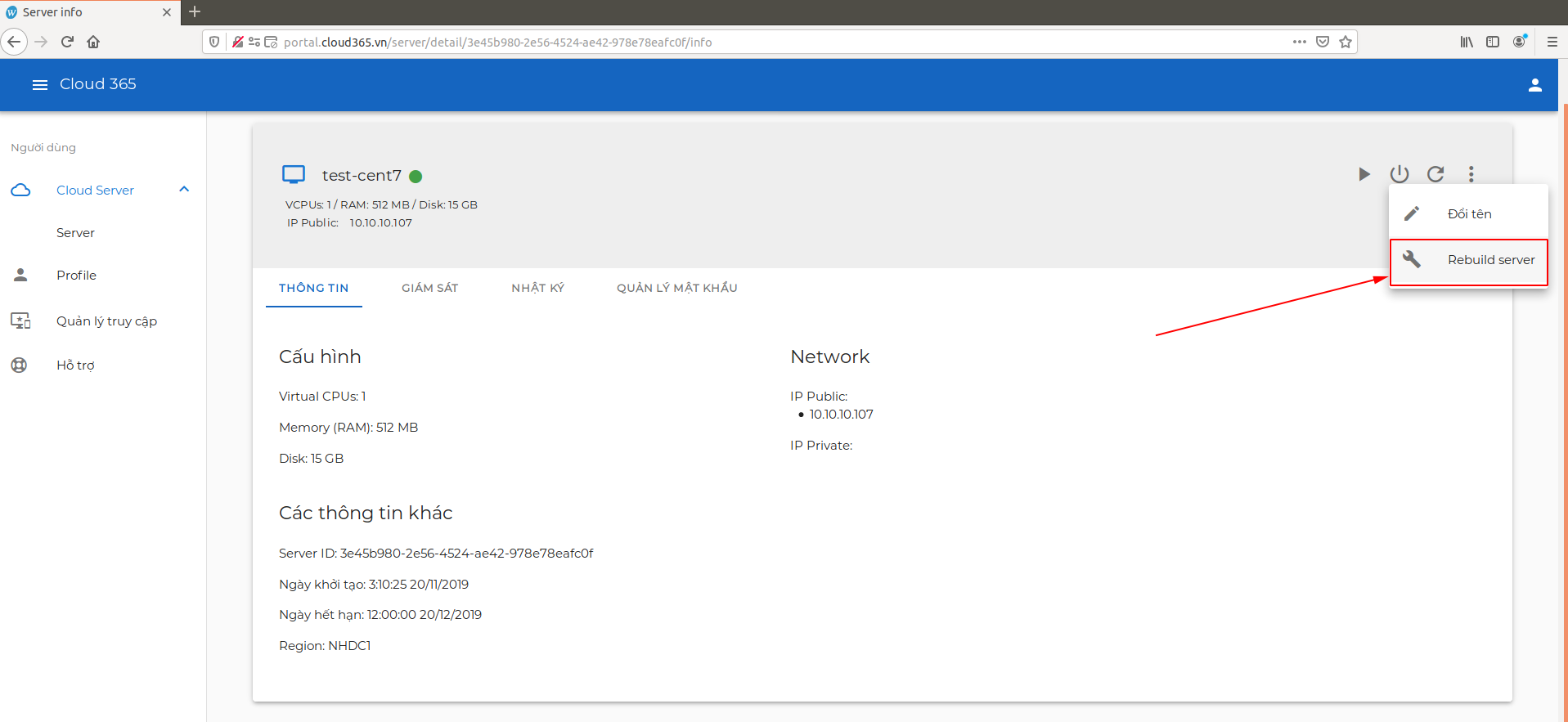Click the Profile person icon in sidebar

pyautogui.click(x=20, y=275)
